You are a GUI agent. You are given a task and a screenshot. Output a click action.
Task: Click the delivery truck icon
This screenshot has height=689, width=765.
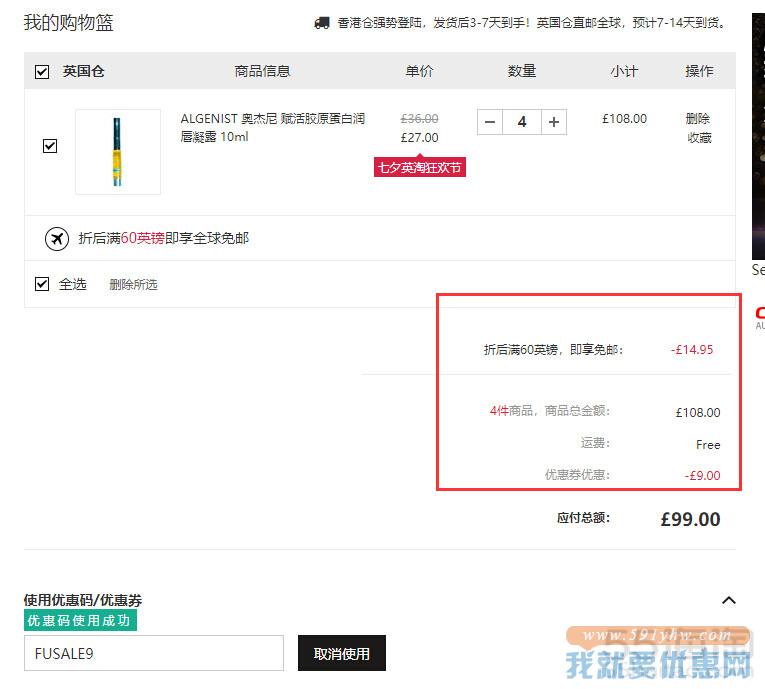coord(322,23)
